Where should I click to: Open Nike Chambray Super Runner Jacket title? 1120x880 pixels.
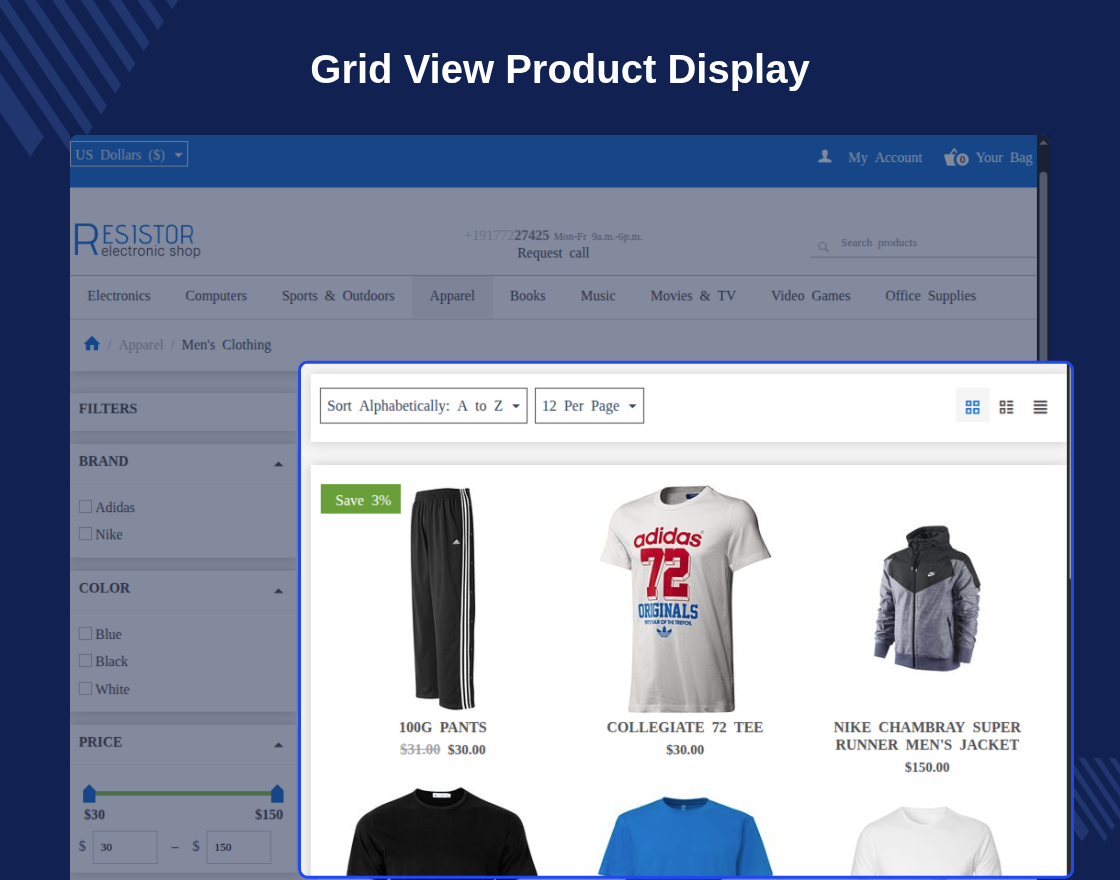point(926,736)
